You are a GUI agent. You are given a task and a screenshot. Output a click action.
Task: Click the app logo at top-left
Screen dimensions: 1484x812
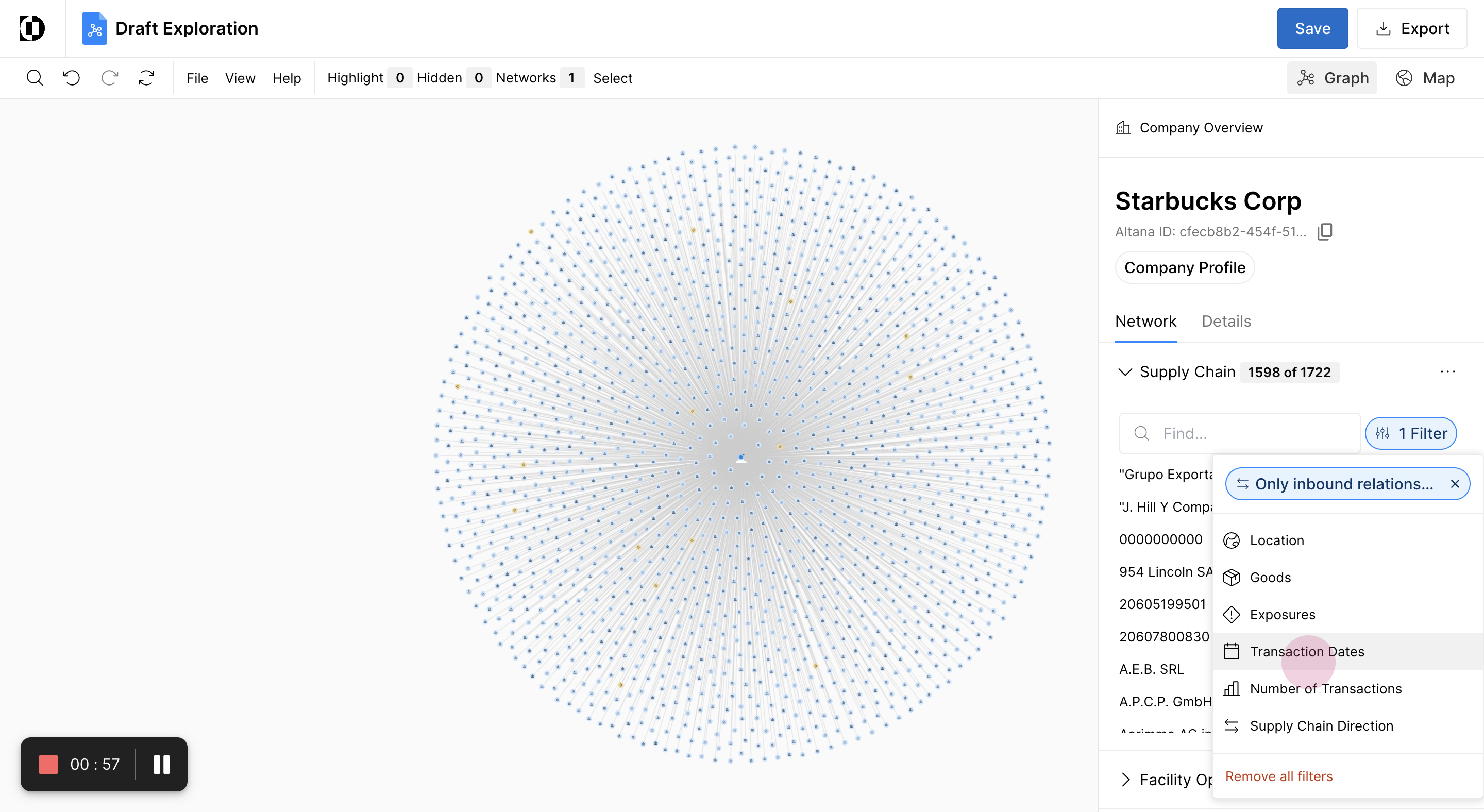[x=32, y=28]
